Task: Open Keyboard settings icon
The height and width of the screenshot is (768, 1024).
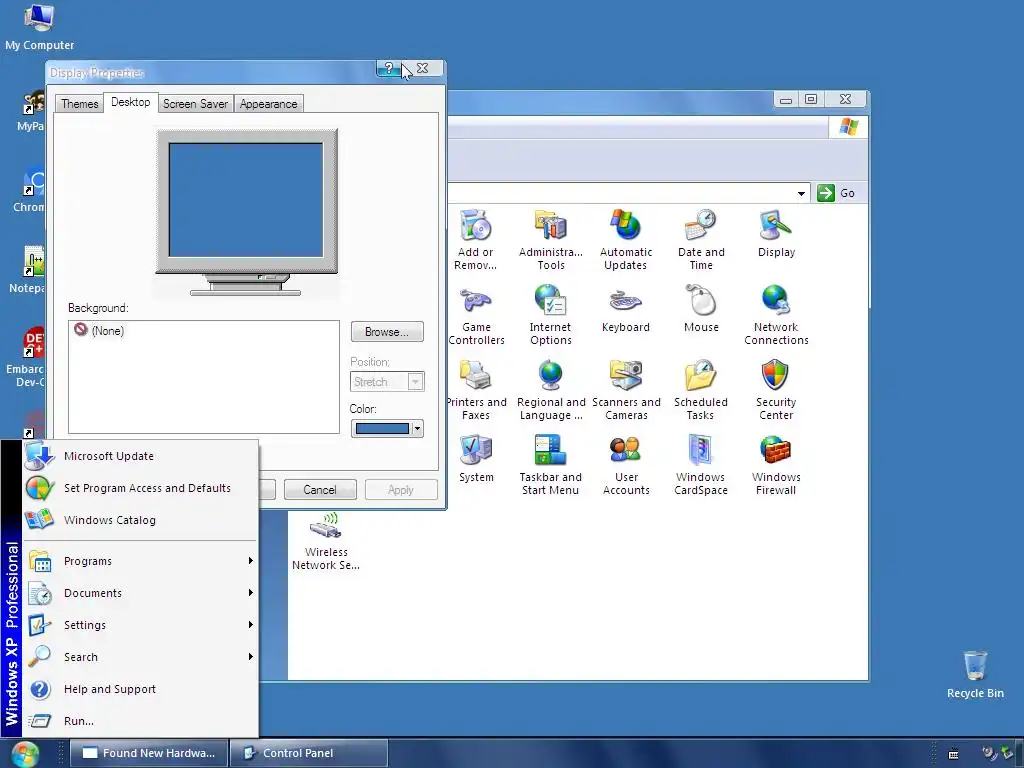Action: click(x=626, y=309)
